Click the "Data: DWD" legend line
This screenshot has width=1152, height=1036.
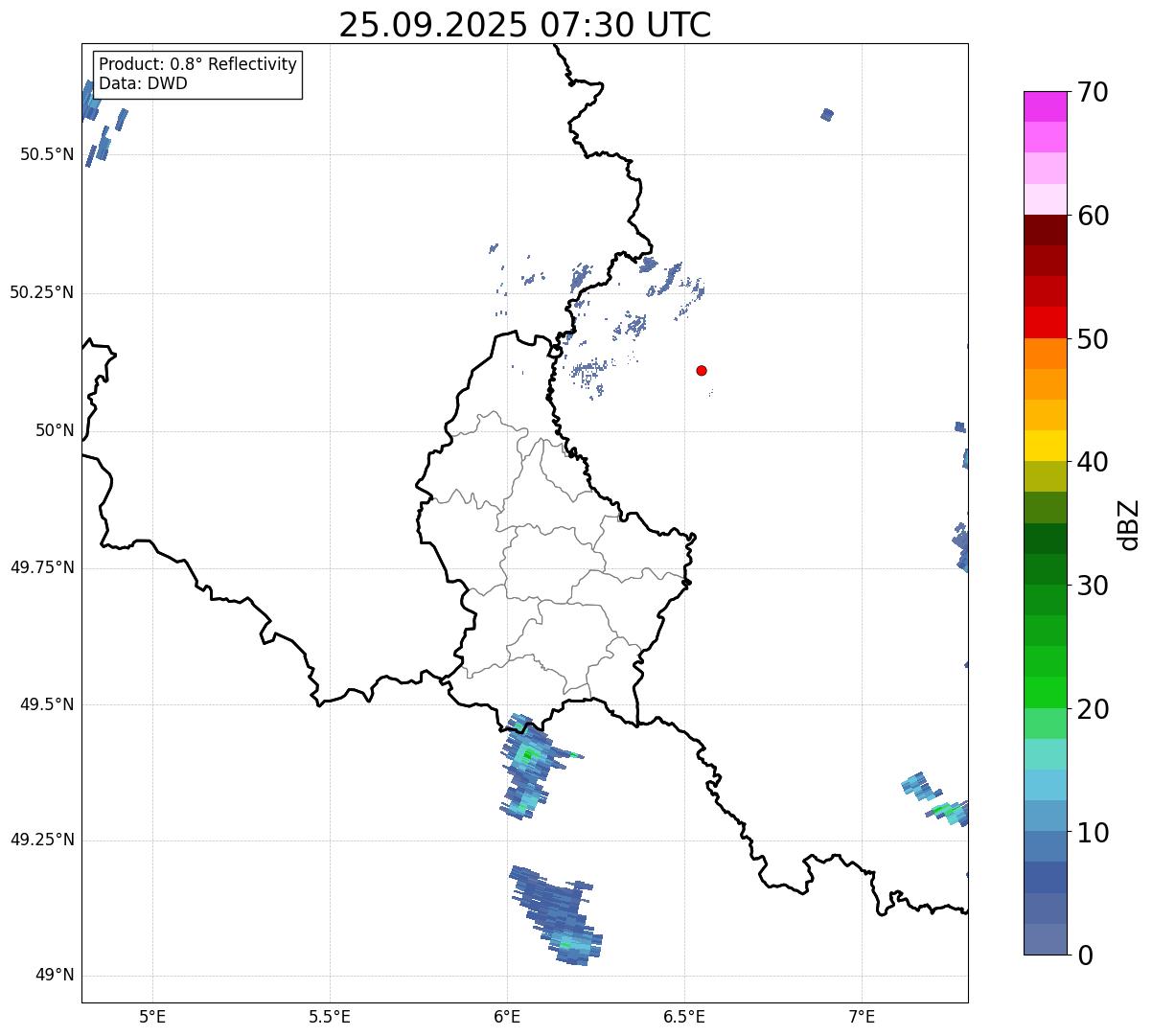point(143,83)
